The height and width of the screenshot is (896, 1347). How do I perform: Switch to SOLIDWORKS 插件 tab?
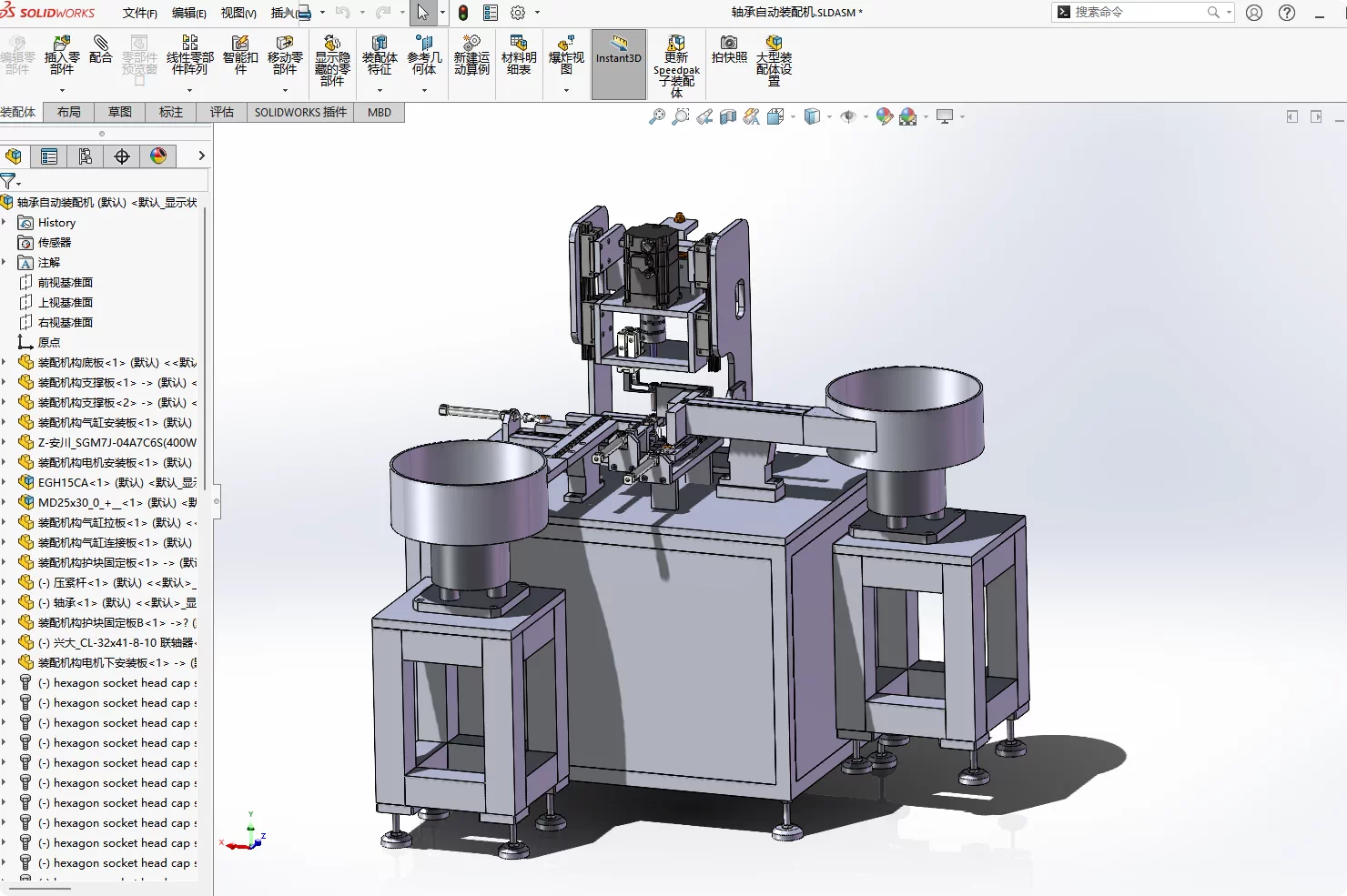point(300,112)
